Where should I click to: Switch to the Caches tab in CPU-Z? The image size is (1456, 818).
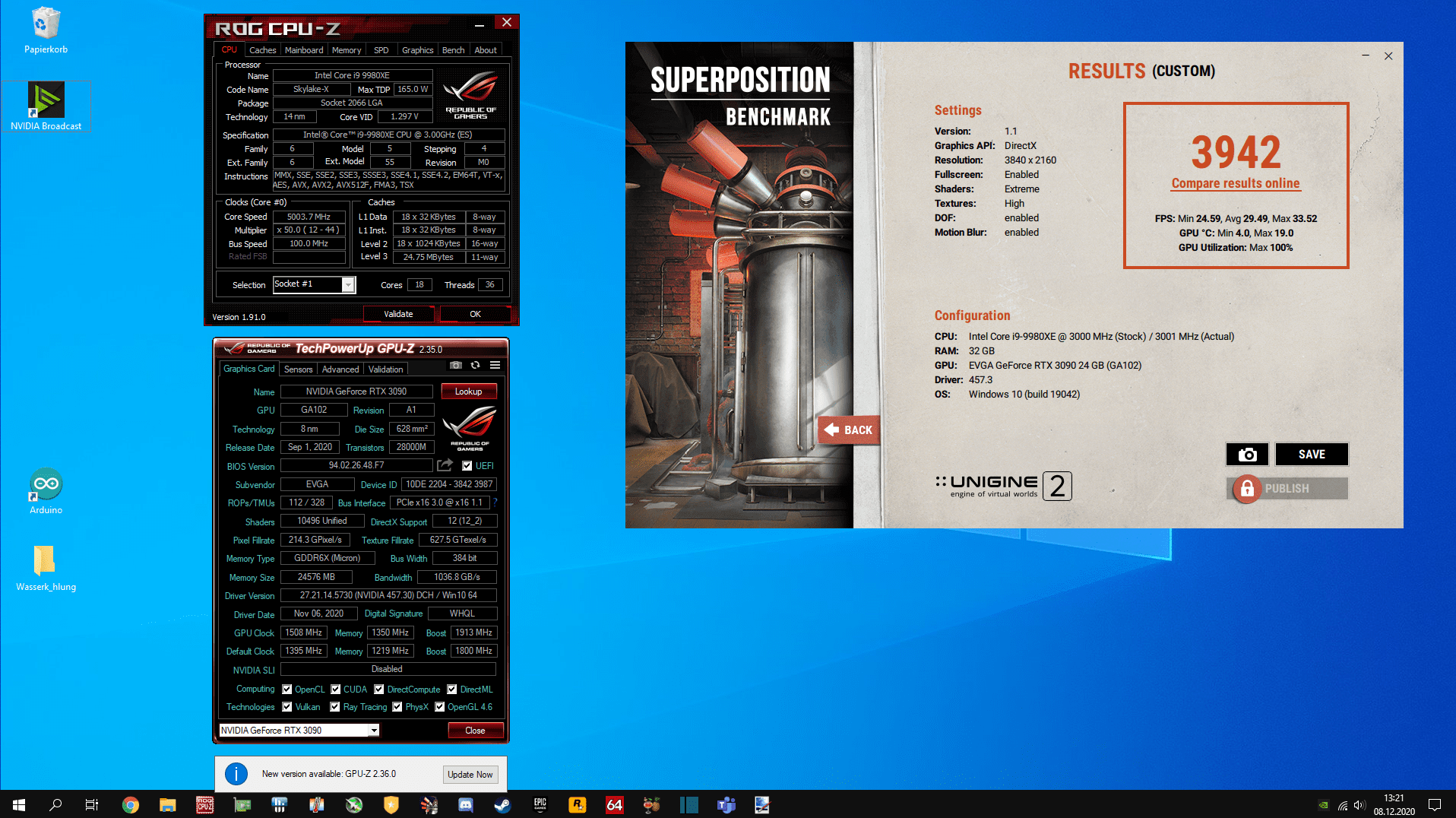(263, 50)
